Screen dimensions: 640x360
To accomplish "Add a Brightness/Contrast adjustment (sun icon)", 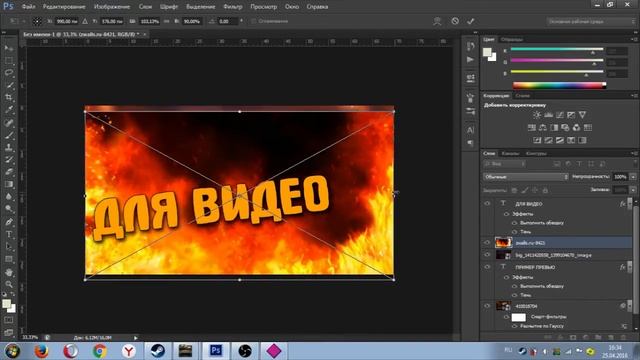I will (x=537, y=115).
